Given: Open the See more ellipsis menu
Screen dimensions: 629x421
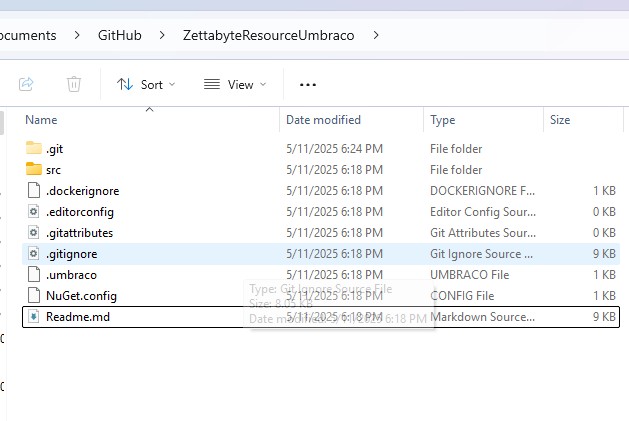Looking at the screenshot, I should [x=308, y=85].
